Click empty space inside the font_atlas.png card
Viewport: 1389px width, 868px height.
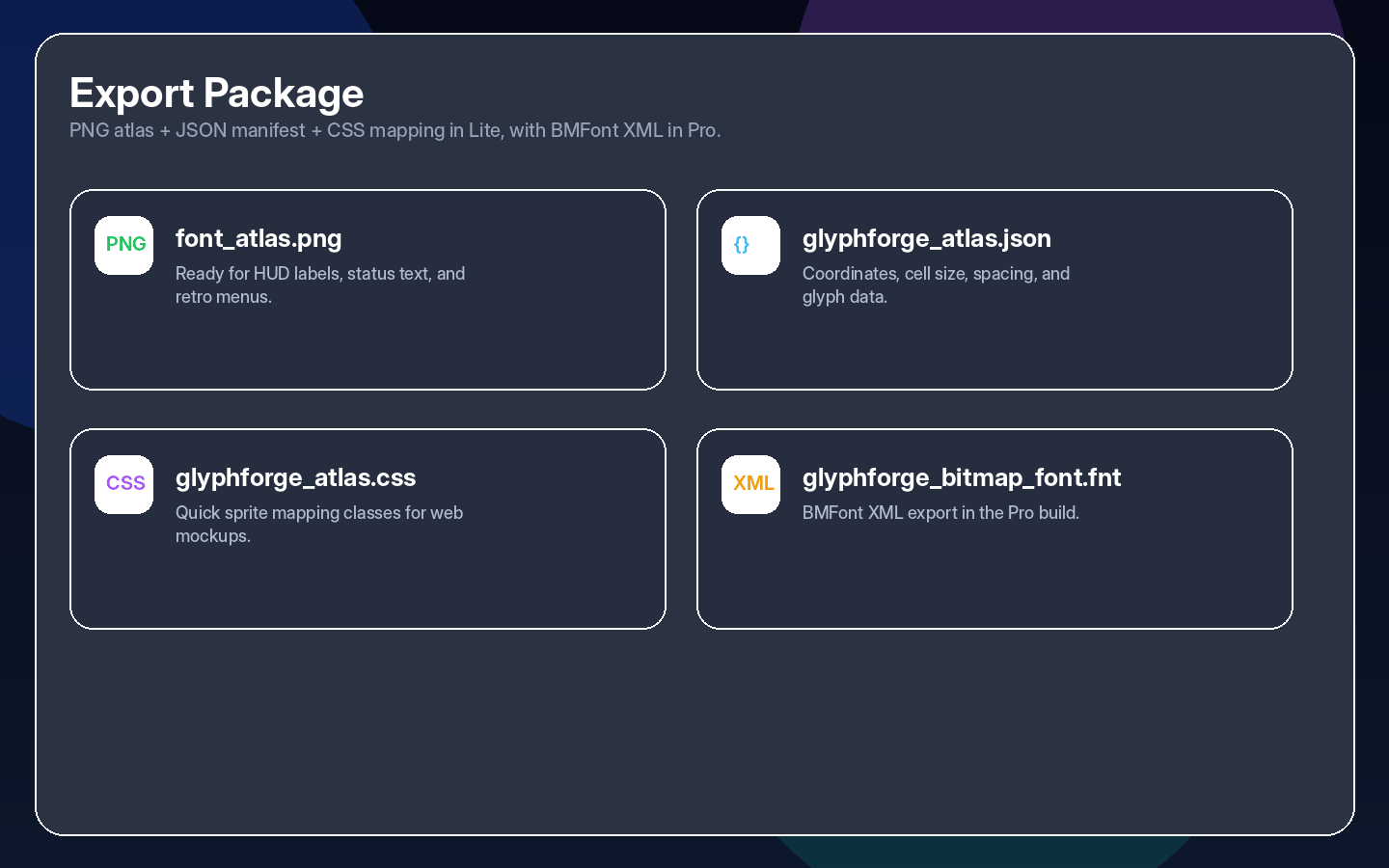(x=386, y=352)
